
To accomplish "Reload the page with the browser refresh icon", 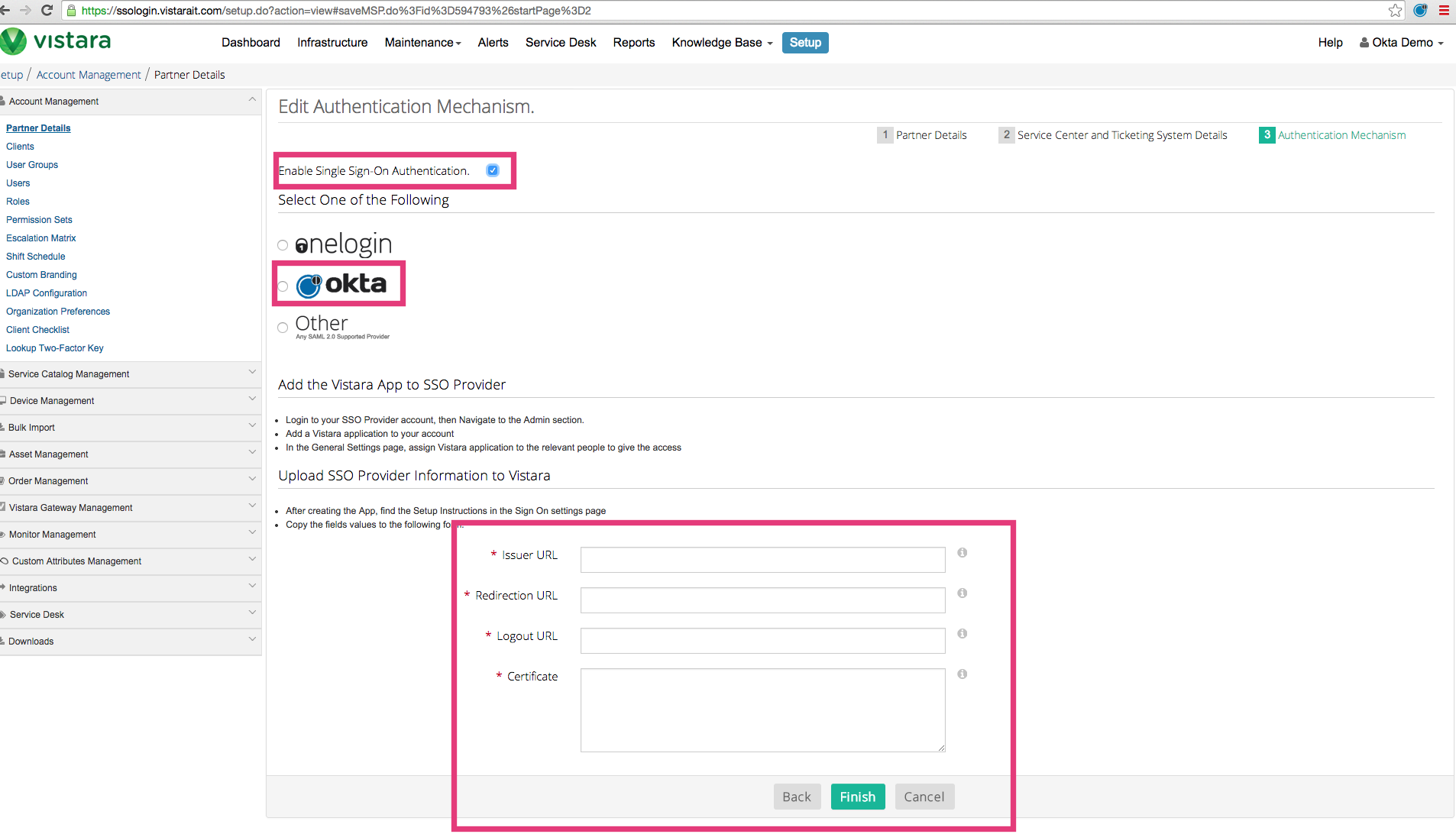I will click(47, 11).
